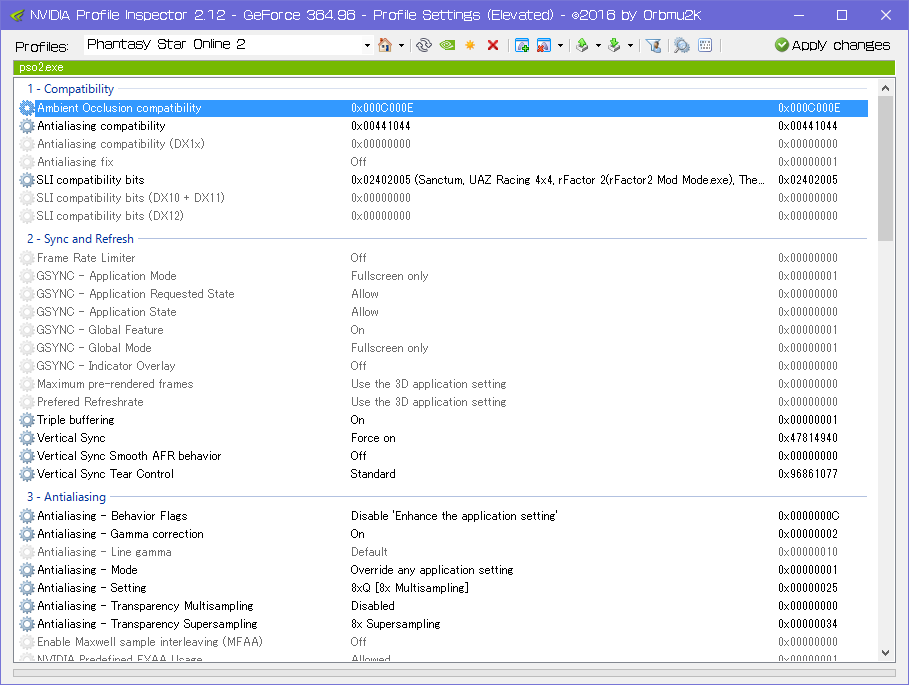This screenshot has width=909, height=685.
Task: Click the 0x00441044 antialiasing compatibility value
Action: pyautogui.click(x=380, y=126)
